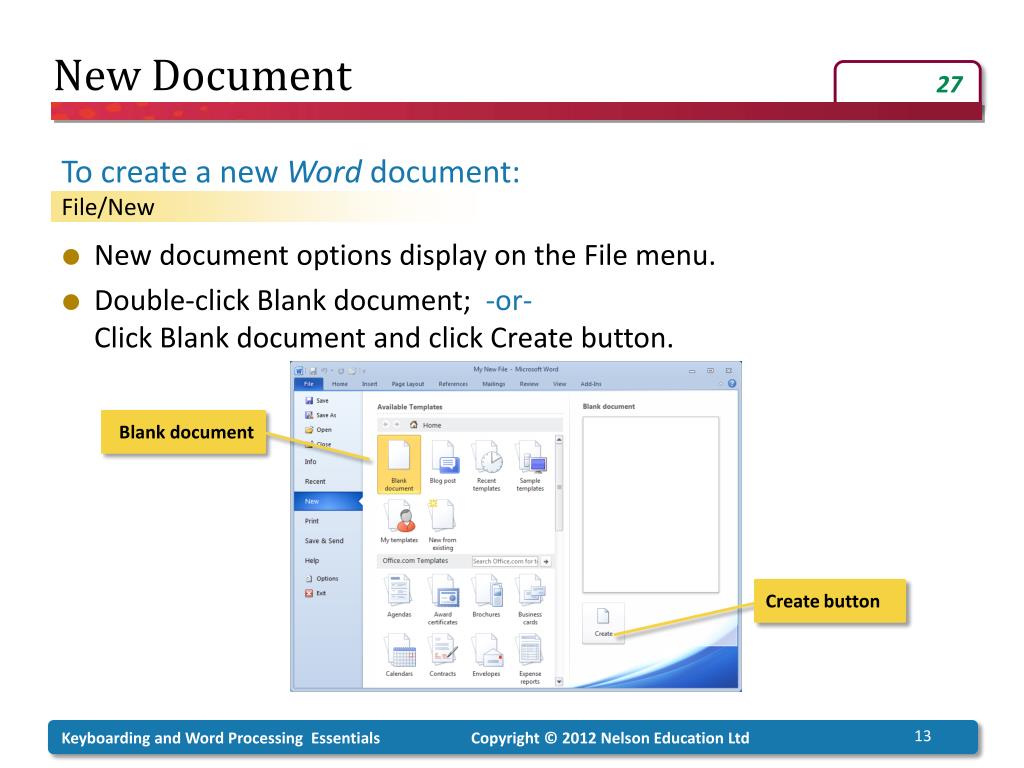The width and height of the screenshot is (1024, 768).
Task: Select Recent in the File menu
Action: tap(327, 481)
